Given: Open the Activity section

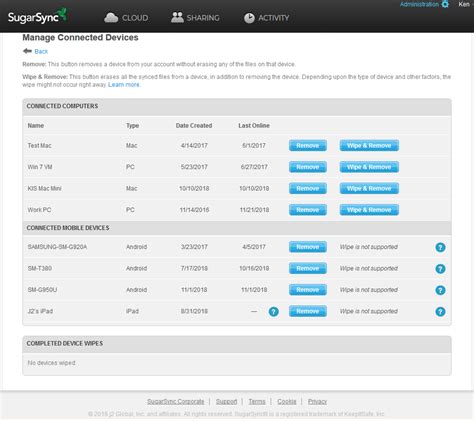Looking at the screenshot, I should 266,18.
